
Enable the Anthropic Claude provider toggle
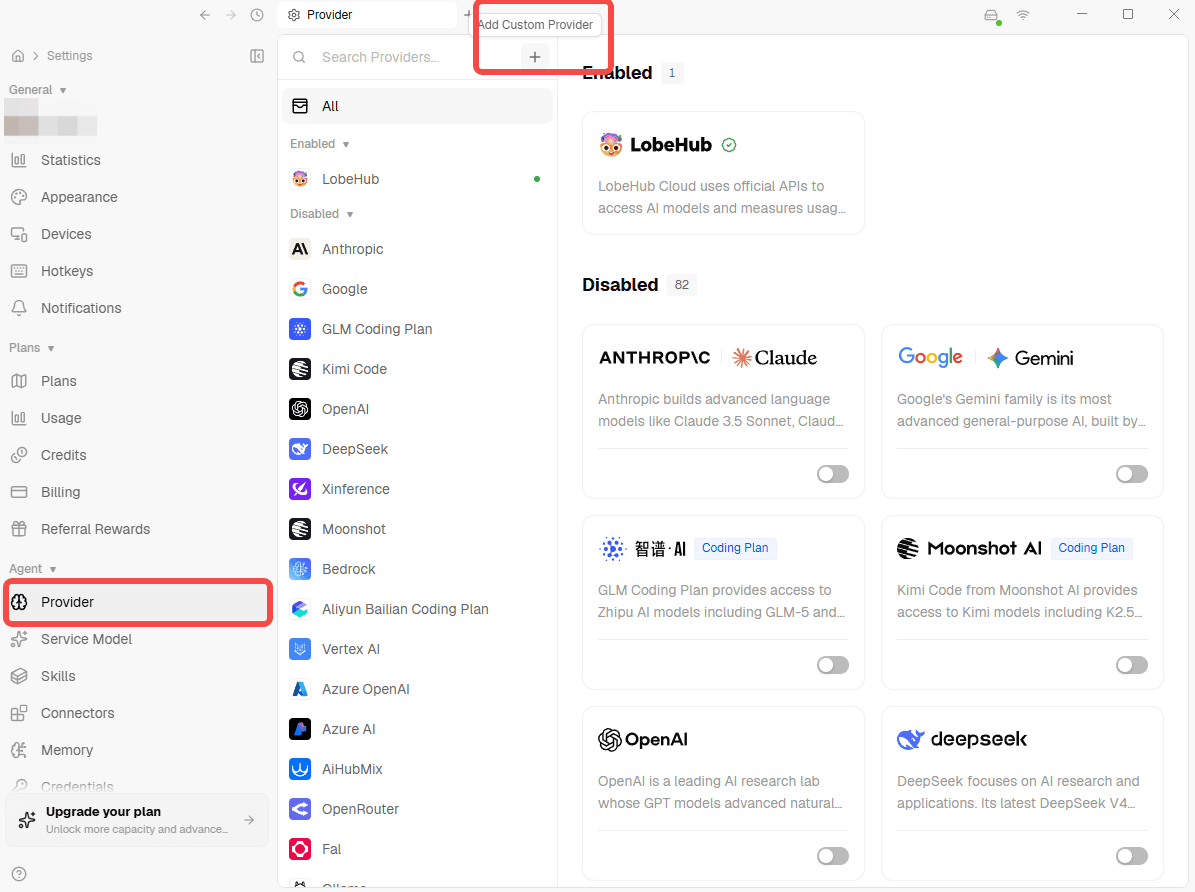coord(832,474)
